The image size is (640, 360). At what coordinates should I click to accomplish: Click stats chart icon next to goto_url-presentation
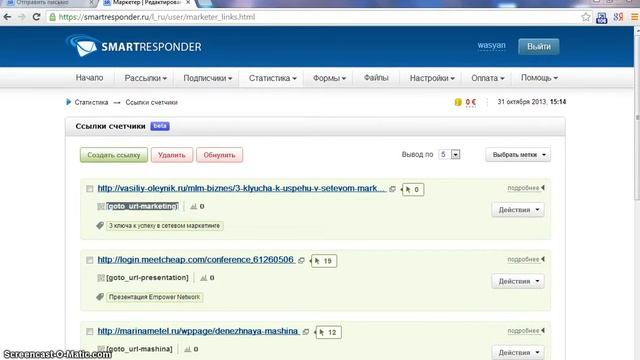pyautogui.click(x=204, y=278)
